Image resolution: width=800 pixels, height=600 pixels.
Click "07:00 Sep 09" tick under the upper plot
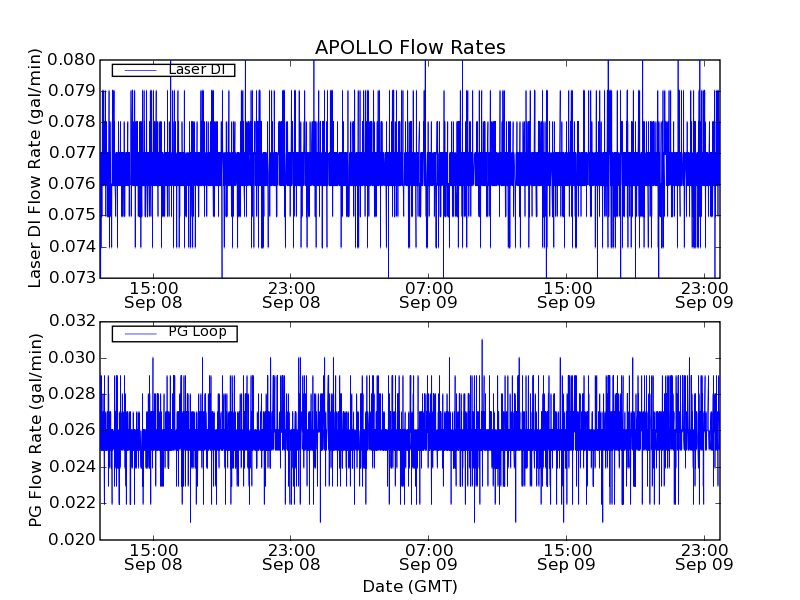point(429,294)
